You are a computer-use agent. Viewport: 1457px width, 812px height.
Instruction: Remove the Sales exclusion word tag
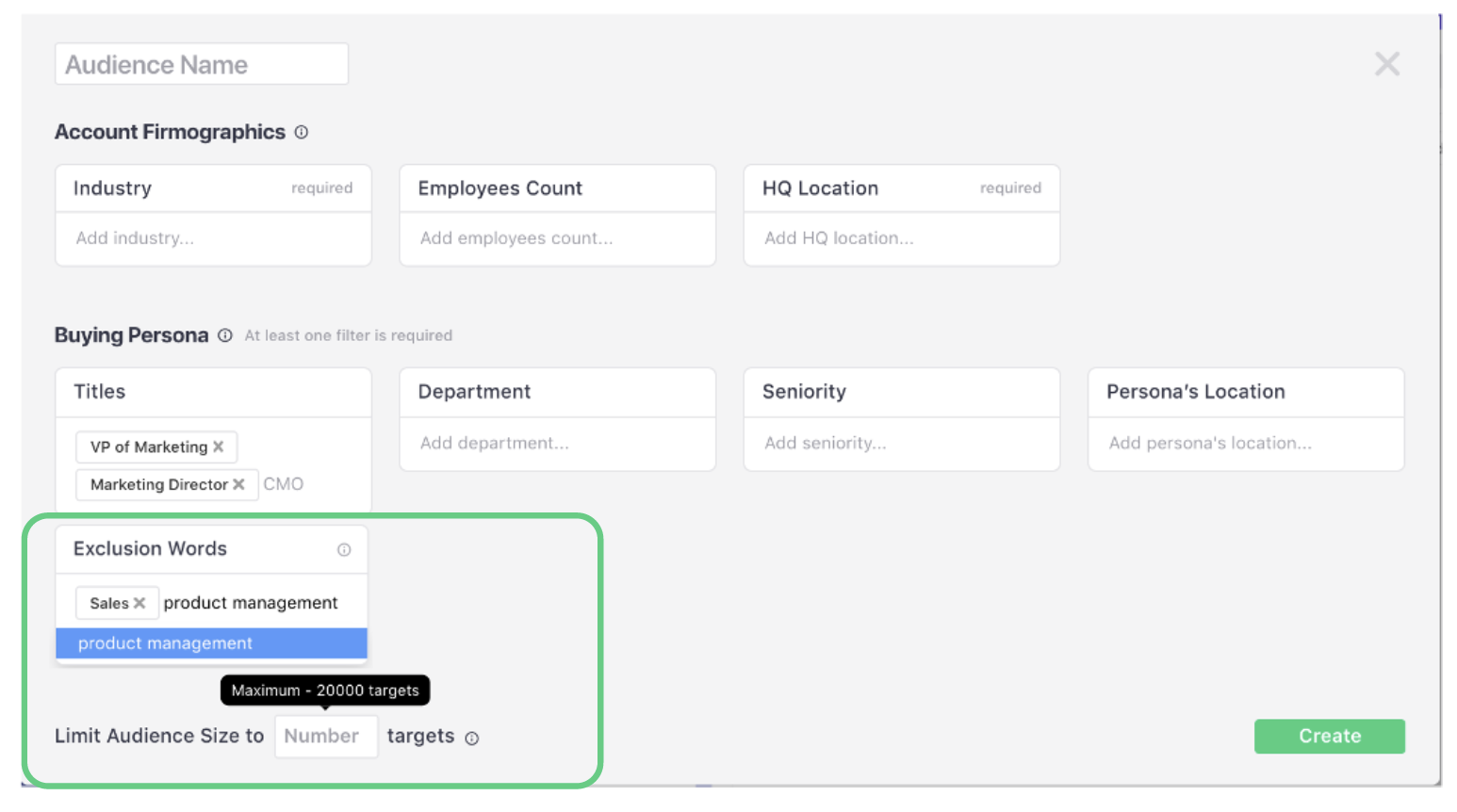[139, 603]
